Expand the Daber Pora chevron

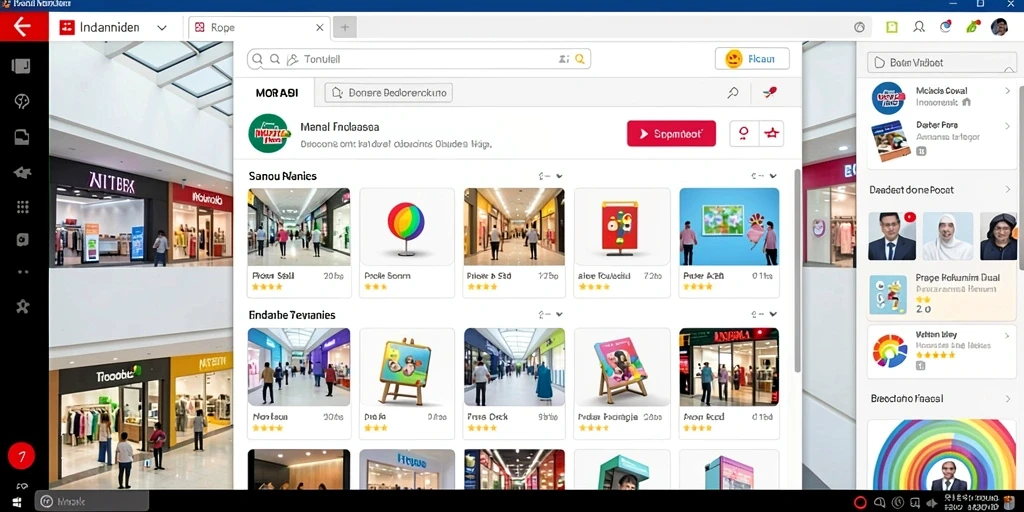click(1007, 124)
